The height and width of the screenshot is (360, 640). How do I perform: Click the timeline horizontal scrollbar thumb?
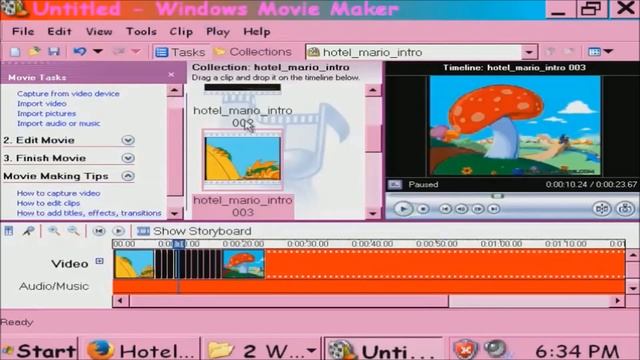coord(289,301)
